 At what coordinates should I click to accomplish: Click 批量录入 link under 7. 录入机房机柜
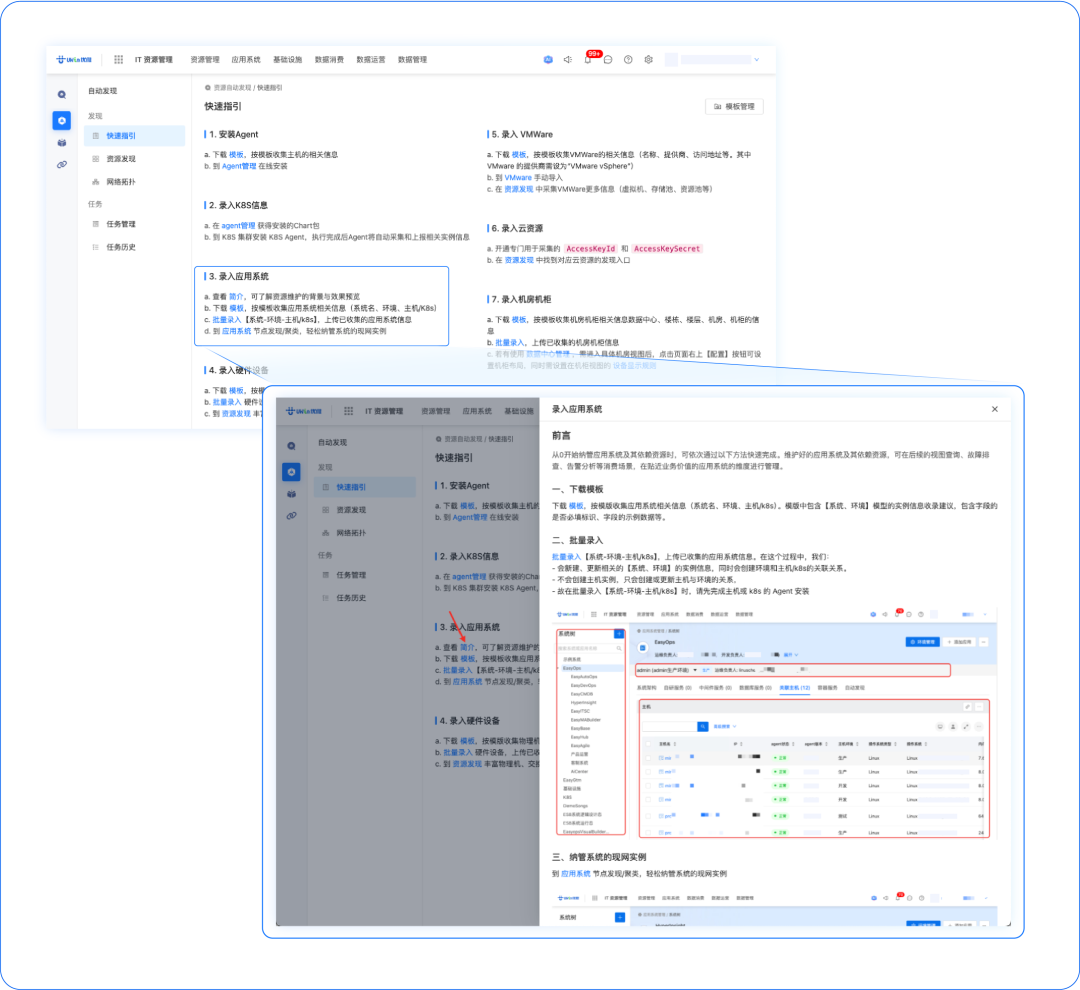coord(510,342)
